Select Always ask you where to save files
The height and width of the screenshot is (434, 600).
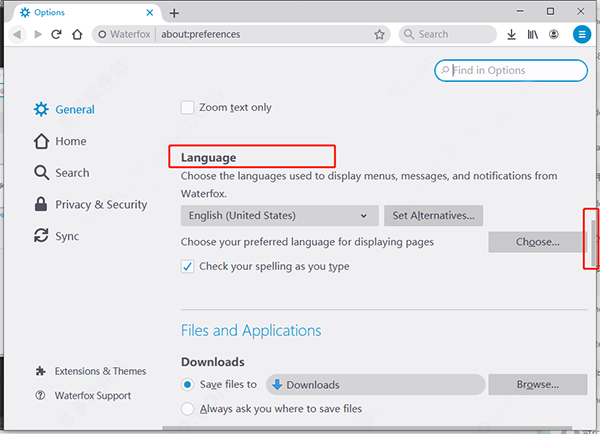188,408
